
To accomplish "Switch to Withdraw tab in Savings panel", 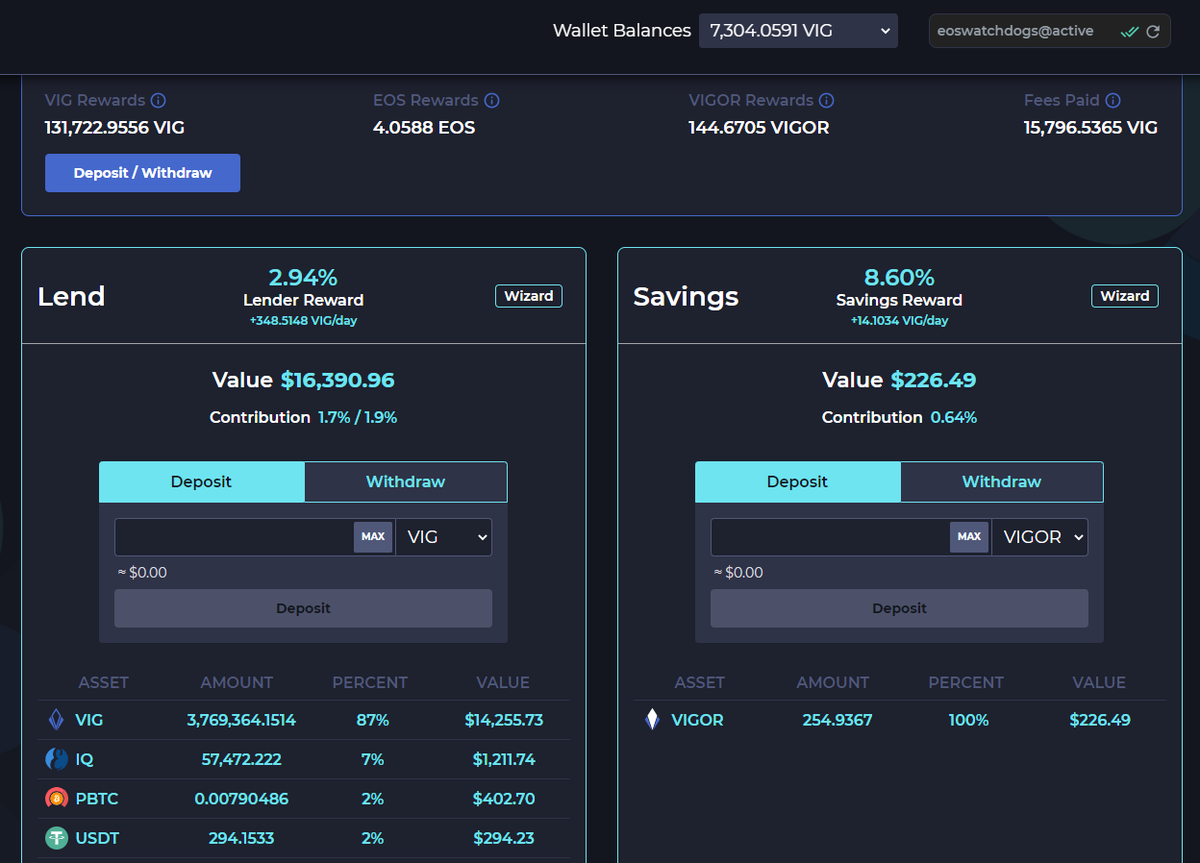I will click(x=1001, y=482).
